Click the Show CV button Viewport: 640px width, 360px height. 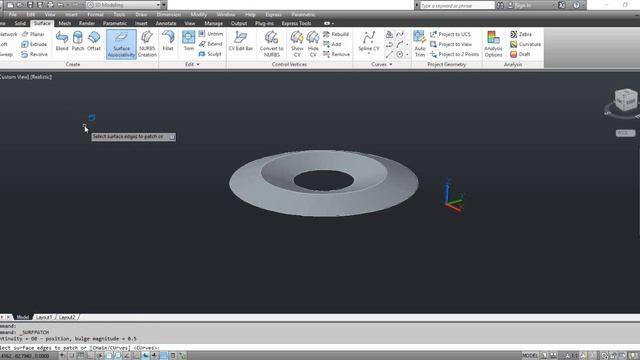(x=297, y=44)
